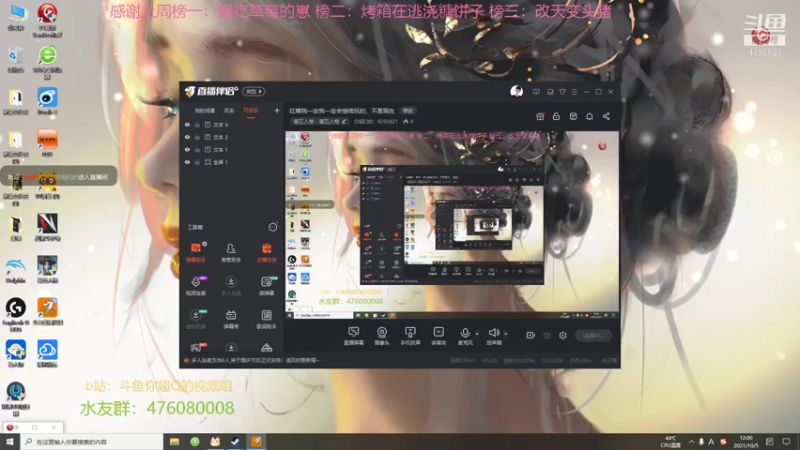This screenshot has width=800, height=450.
Task: Open the layout box icon beside the bell
Action: [x=573, y=116]
